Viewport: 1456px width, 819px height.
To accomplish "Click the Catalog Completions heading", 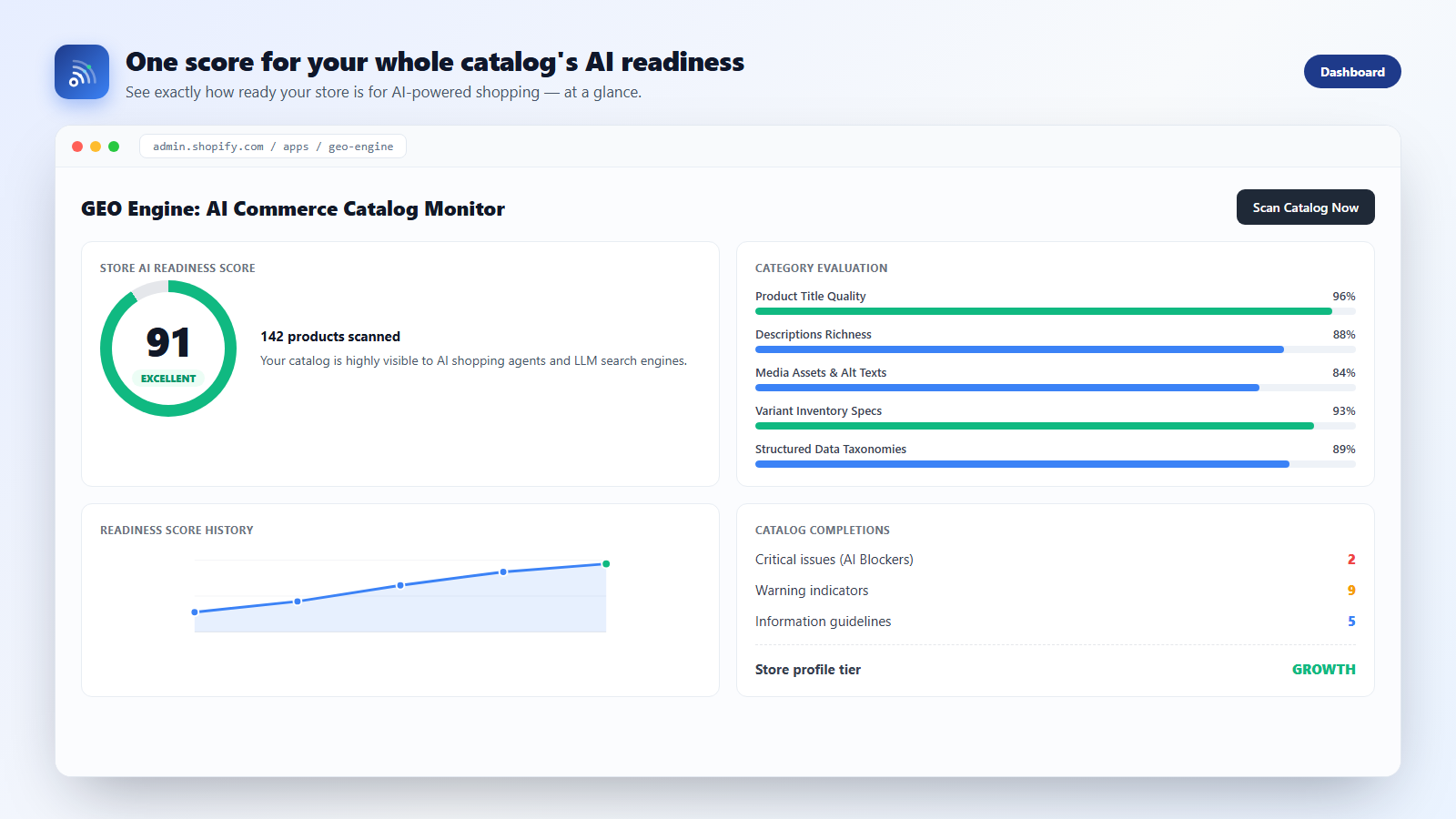I will coord(823,531).
